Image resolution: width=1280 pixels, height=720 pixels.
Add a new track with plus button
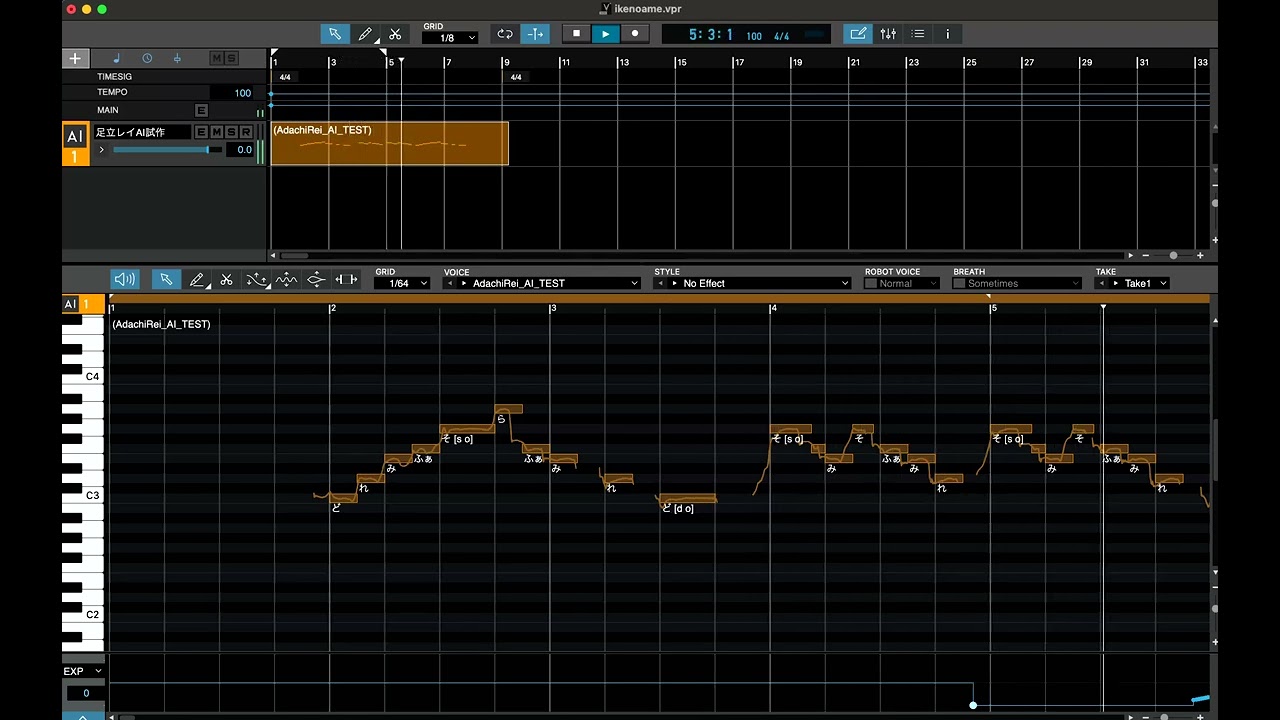click(x=75, y=58)
